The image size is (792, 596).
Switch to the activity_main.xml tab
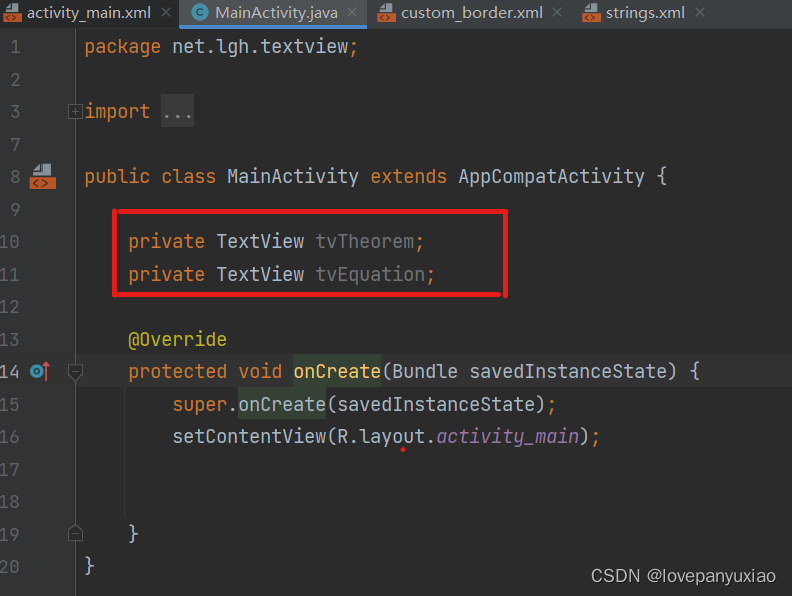pos(88,13)
